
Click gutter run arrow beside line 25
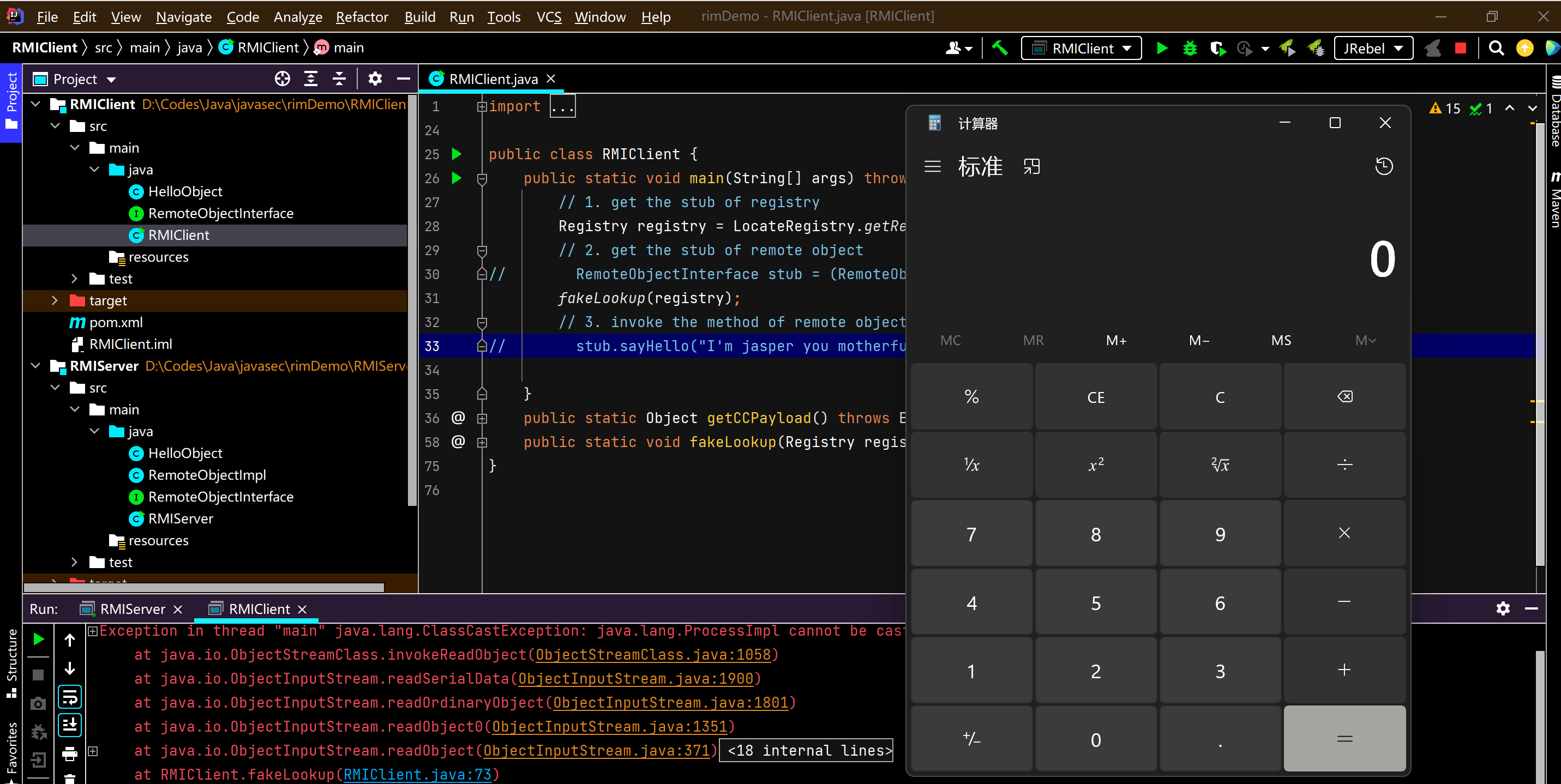[x=457, y=154]
